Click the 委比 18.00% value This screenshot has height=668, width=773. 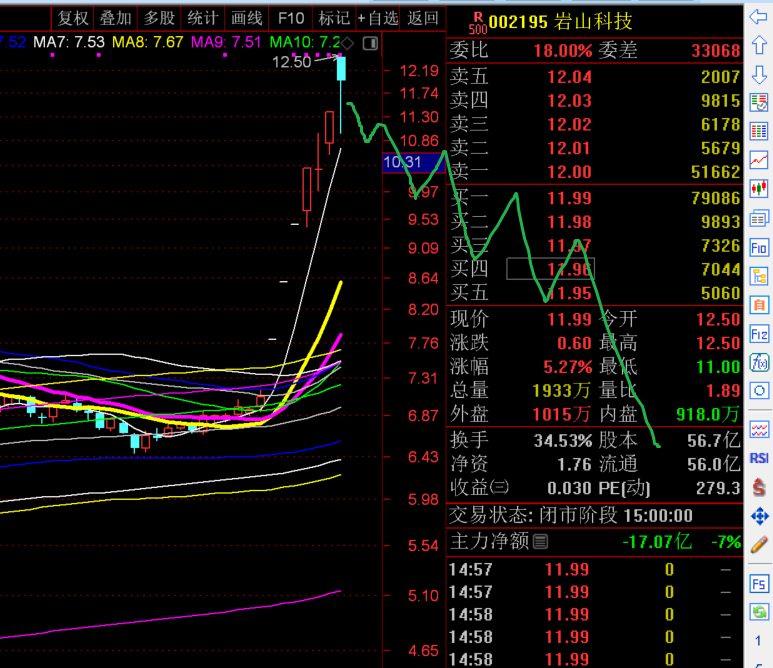click(x=563, y=51)
